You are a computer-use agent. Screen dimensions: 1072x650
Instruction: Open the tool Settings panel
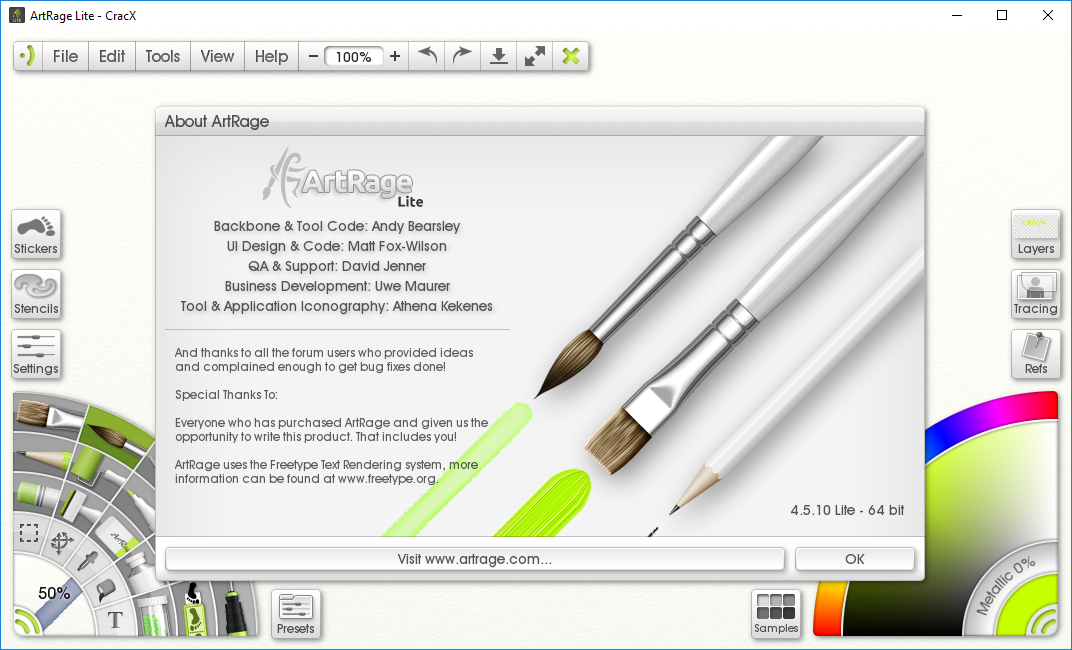click(x=36, y=354)
